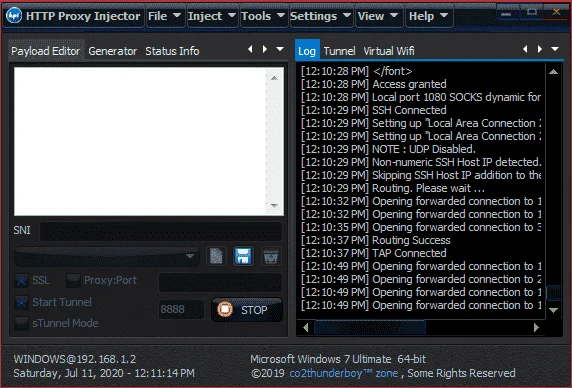The image size is (572, 388).
Task: Click the log vertical scrollbar thumb
Action: [553, 292]
